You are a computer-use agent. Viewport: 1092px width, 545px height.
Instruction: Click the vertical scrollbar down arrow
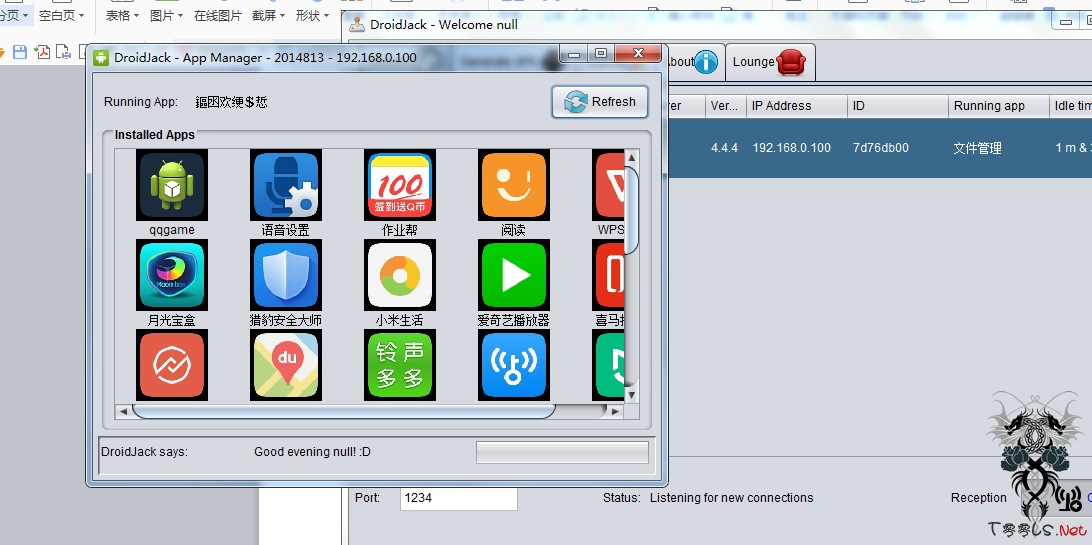pyautogui.click(x=631, y=395)
